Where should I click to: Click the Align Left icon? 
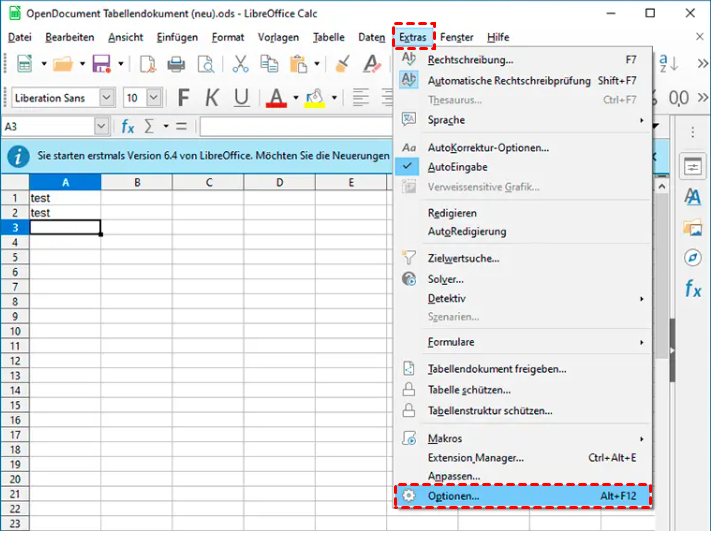coord(360,98)
